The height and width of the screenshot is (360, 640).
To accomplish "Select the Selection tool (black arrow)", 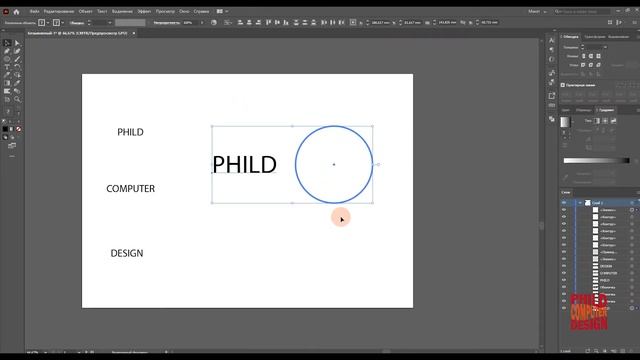I will point(7,43).
